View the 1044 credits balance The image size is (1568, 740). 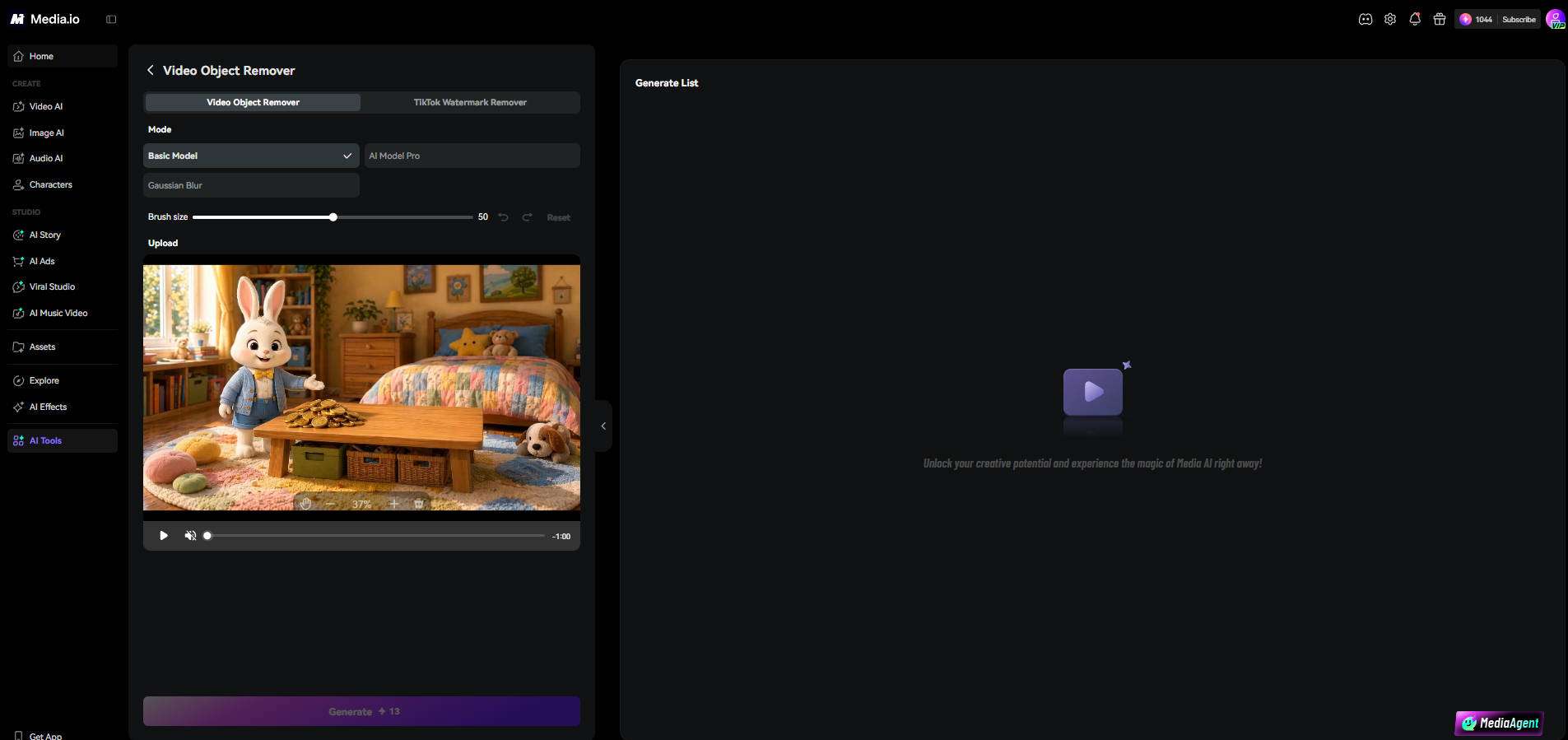point(1476,19)
